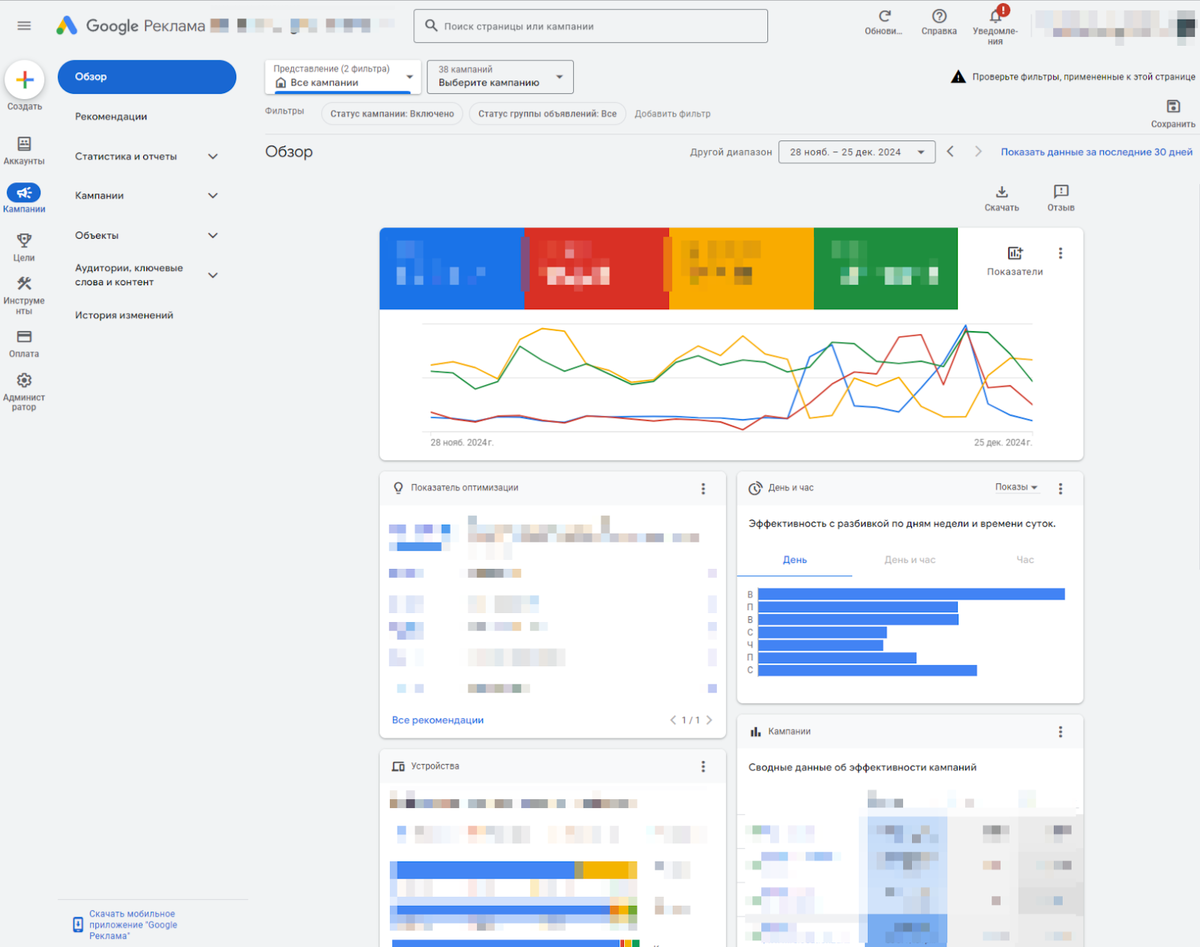Screen dimensions: 1200x947
Task: Click Скачать мобильное приложение link
Action: [132, 925]
